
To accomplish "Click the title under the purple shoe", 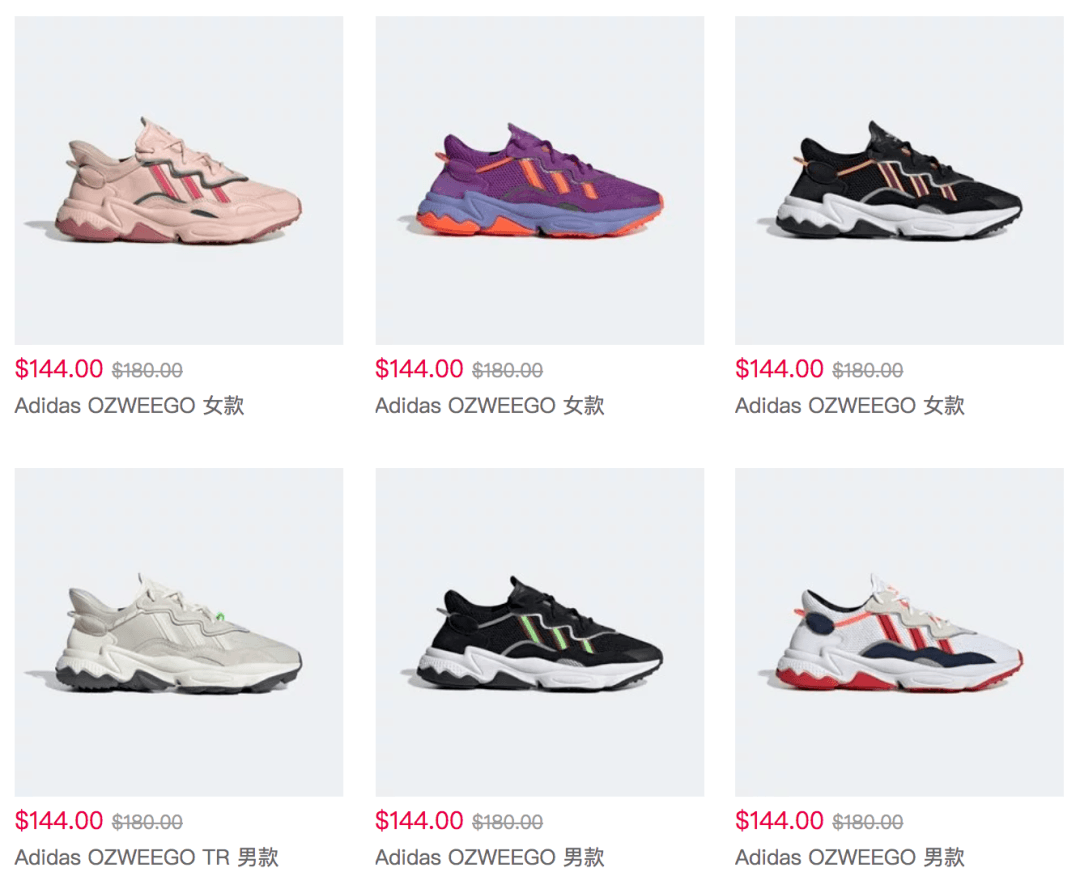I will [x=490, y=406].
